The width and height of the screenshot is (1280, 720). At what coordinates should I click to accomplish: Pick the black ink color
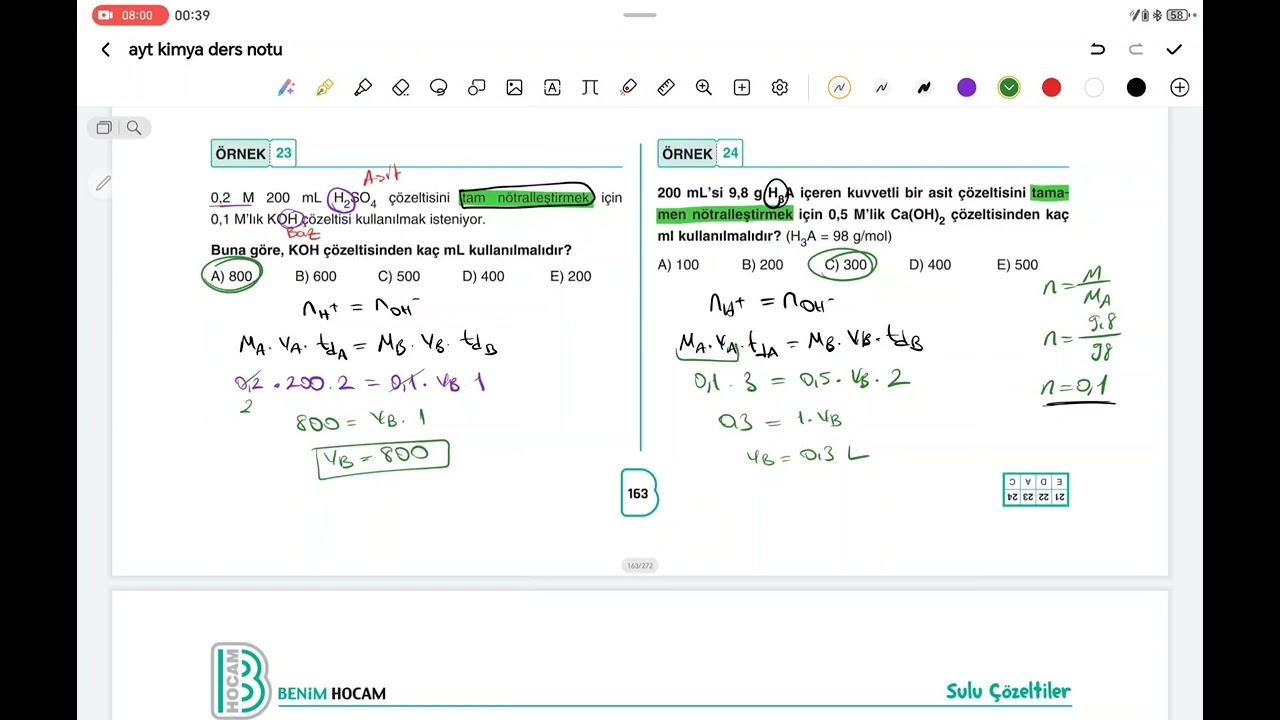tap(1136, 88)
